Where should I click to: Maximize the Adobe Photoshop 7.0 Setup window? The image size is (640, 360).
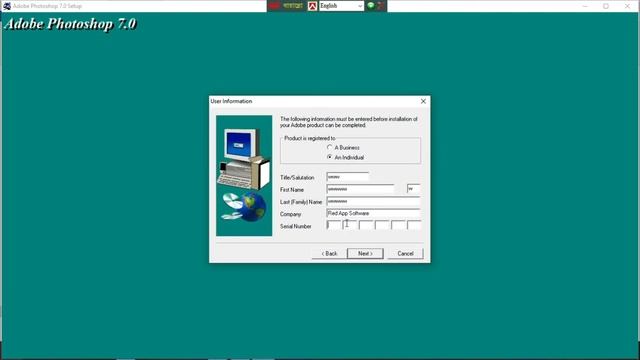pos(606,6)
